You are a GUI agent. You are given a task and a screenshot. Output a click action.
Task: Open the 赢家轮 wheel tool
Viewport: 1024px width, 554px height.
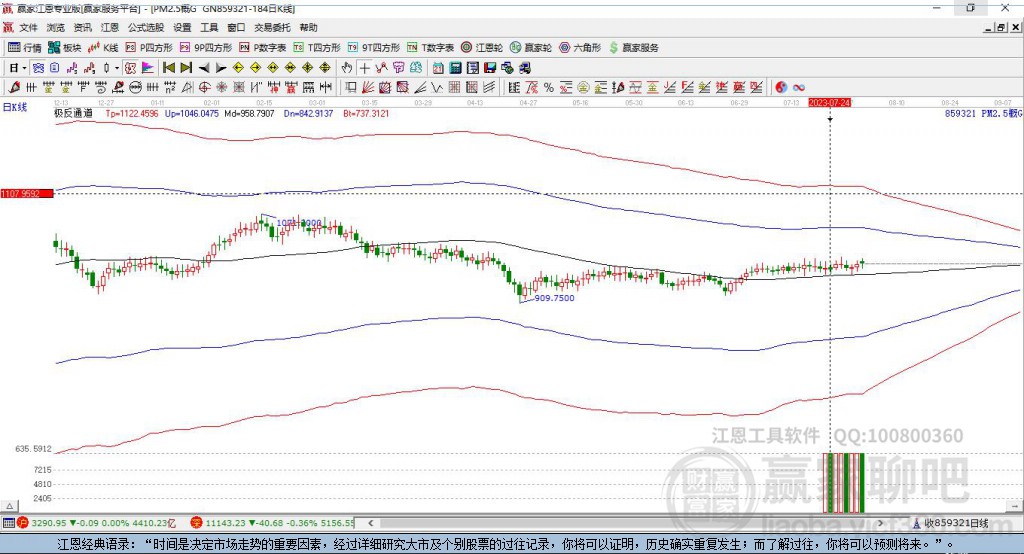tap(531, 48)
